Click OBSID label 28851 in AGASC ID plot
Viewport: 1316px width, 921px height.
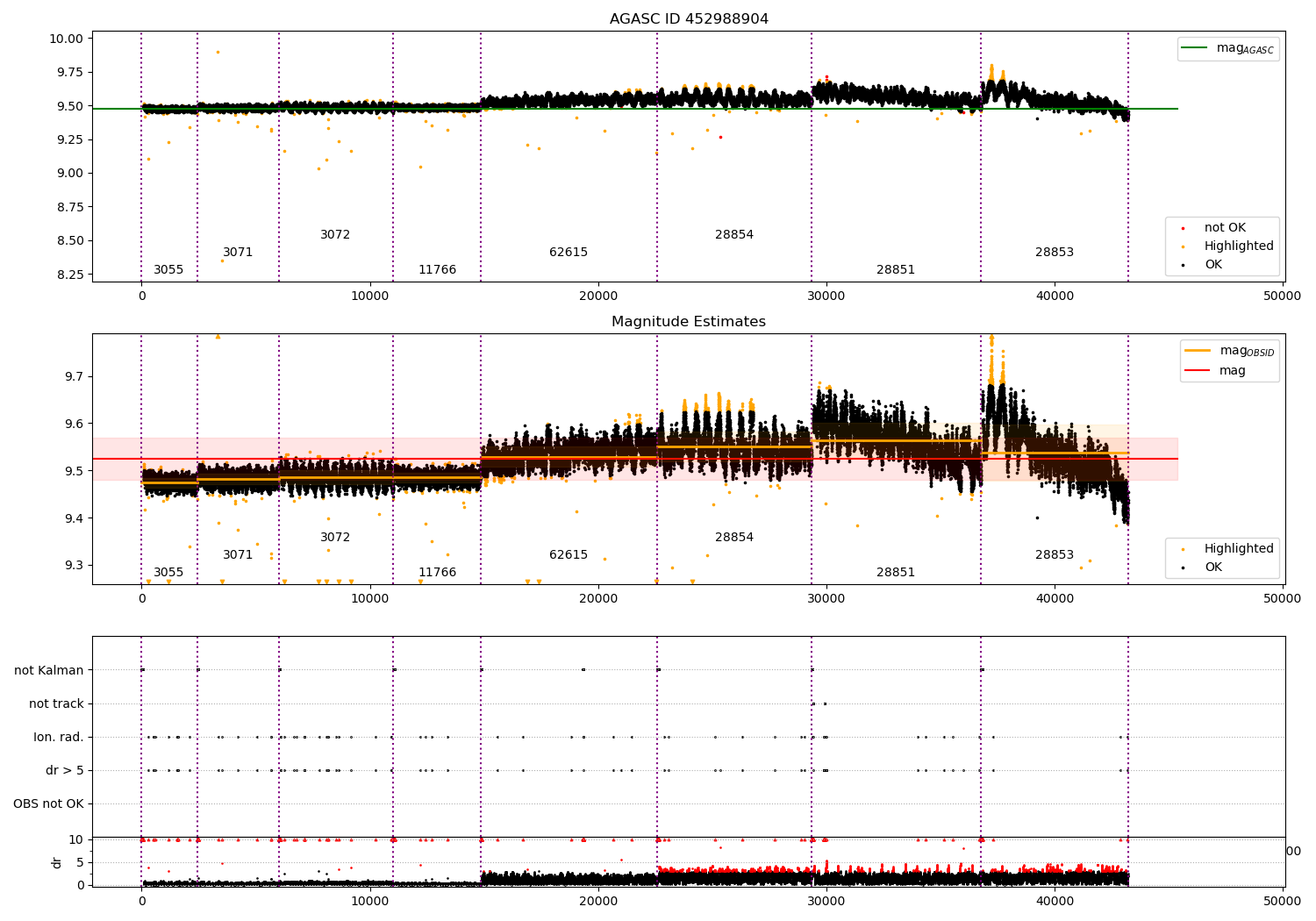[x=896, y=270]
